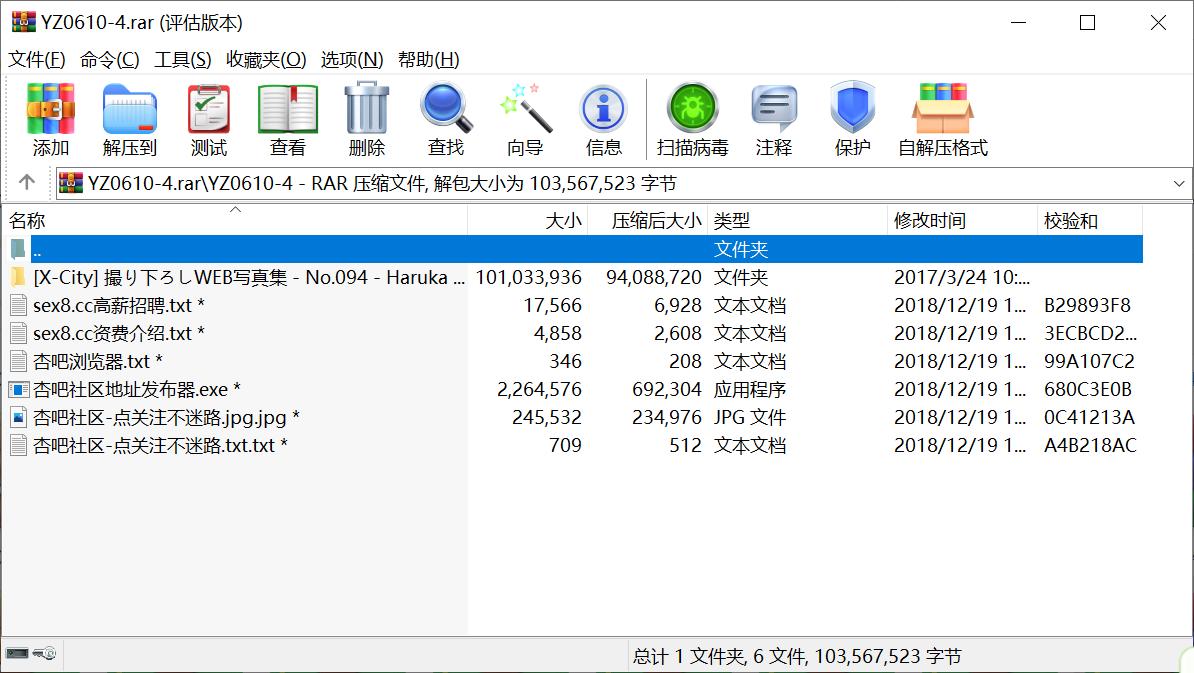Choose 自解压格式 (SFX) toolbar icon
Screen dimensions: 1194x673
pos(942,120)
